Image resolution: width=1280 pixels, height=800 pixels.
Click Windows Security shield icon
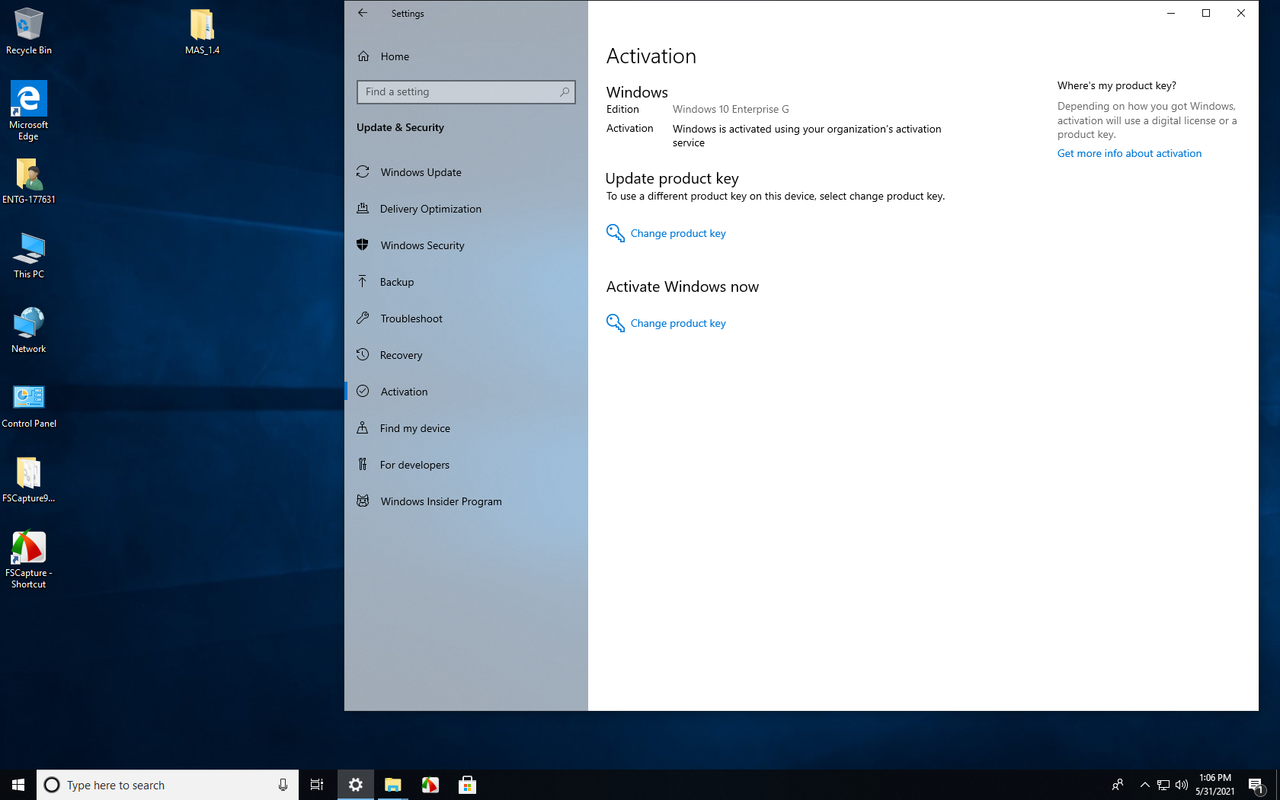pyautogui.click(x=363, y=245)
